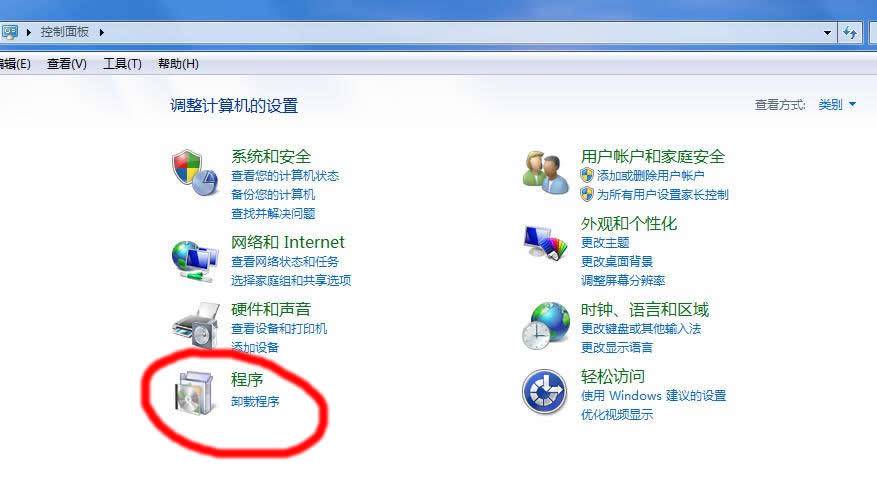Expand the arrow after 控制面板 breadcrumb
This screenshot has height=498, width=877.
tap(101, 32)
